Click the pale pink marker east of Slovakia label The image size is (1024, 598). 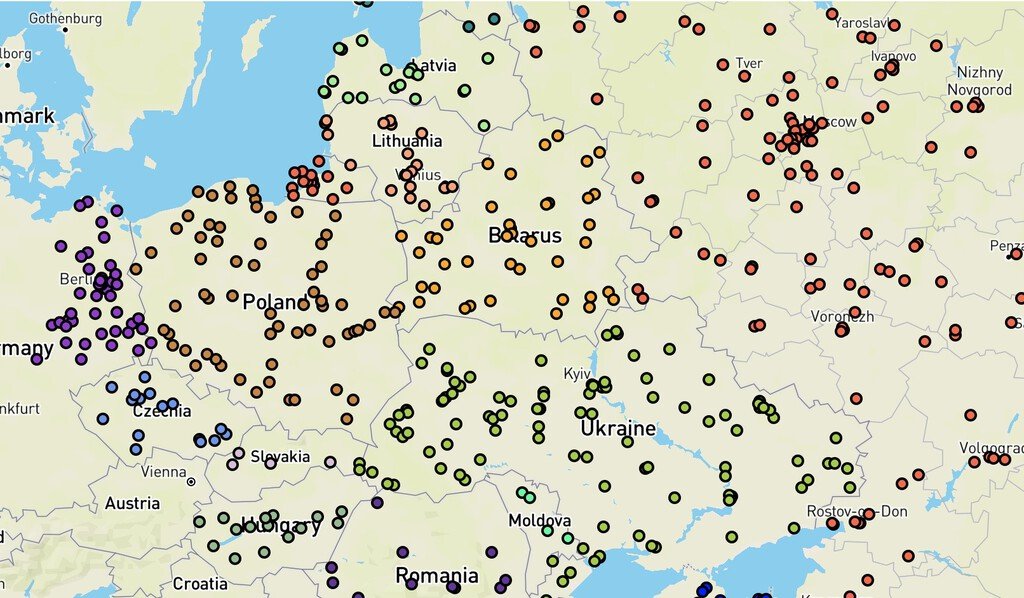pyautogui.click(x=331, y=461)
